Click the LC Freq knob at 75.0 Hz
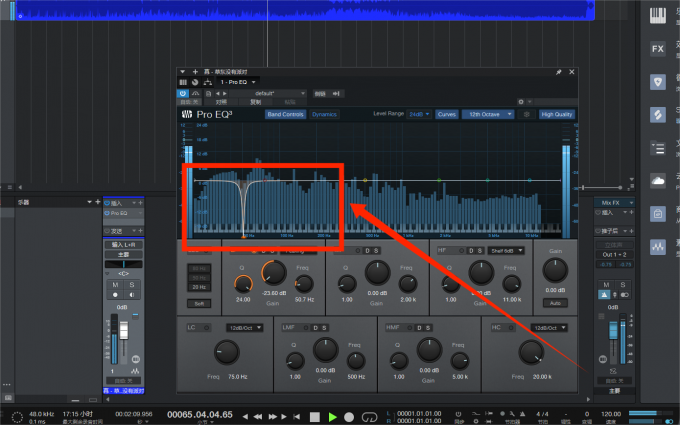680x425 pixels. click(x=226, y=352)
